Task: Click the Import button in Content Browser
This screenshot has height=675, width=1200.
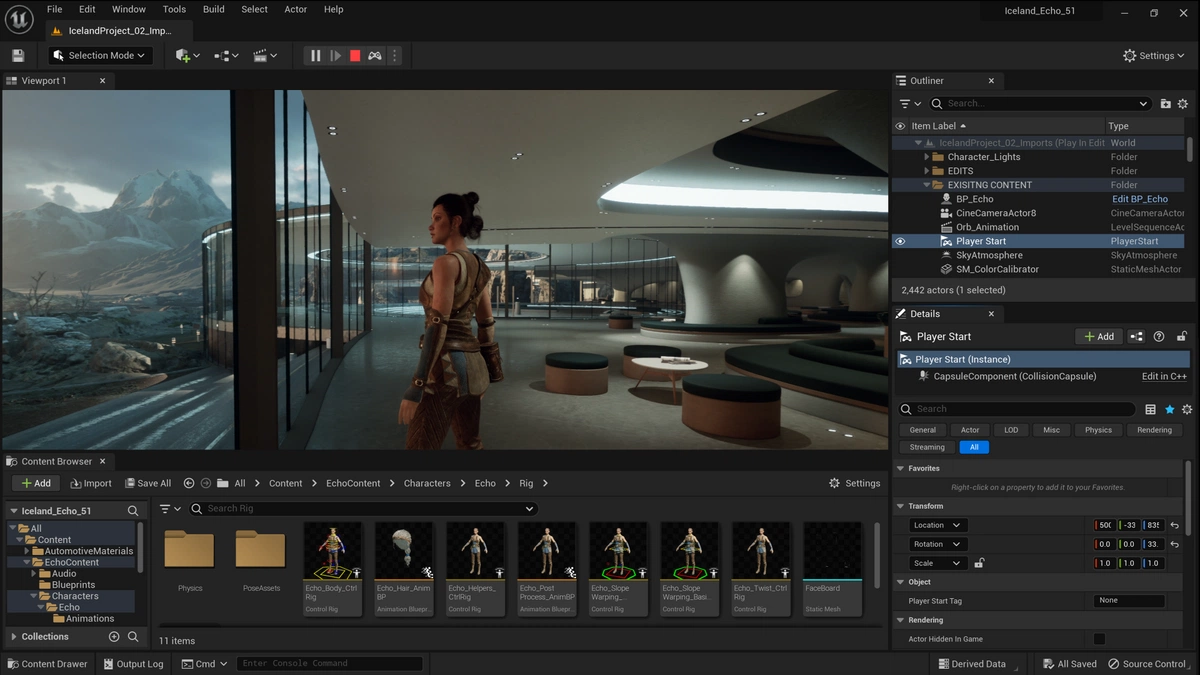Action: coord(91,483)
